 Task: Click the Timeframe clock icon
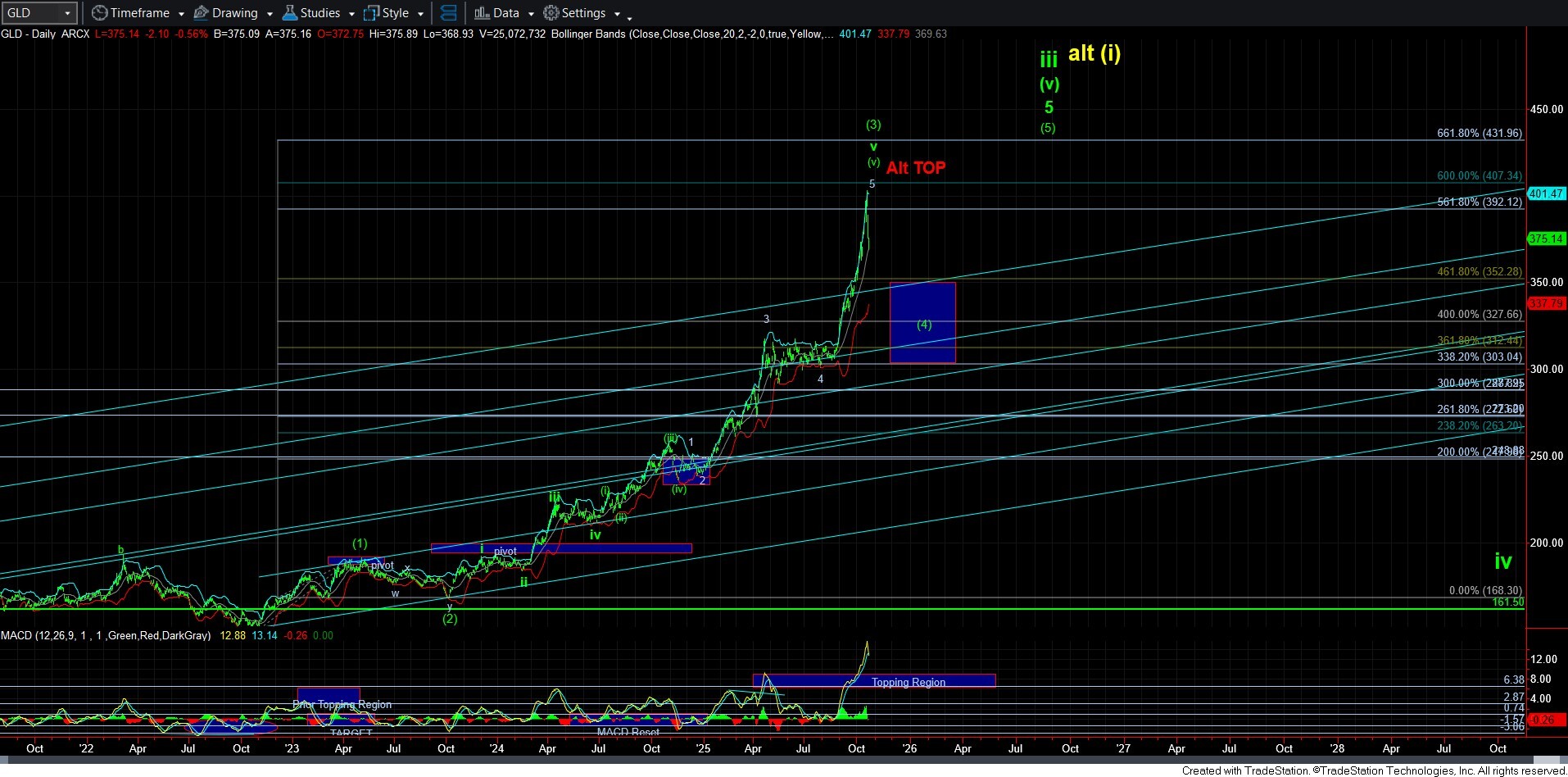pyautogui.click(x=100, y=13)
